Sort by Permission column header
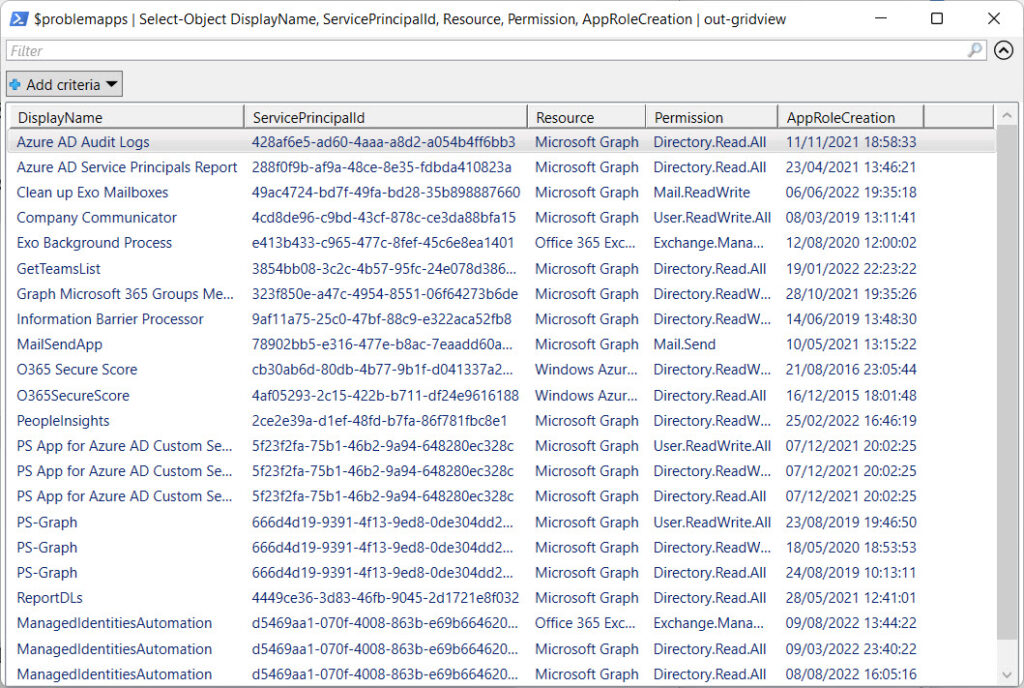 pos(712,117)
